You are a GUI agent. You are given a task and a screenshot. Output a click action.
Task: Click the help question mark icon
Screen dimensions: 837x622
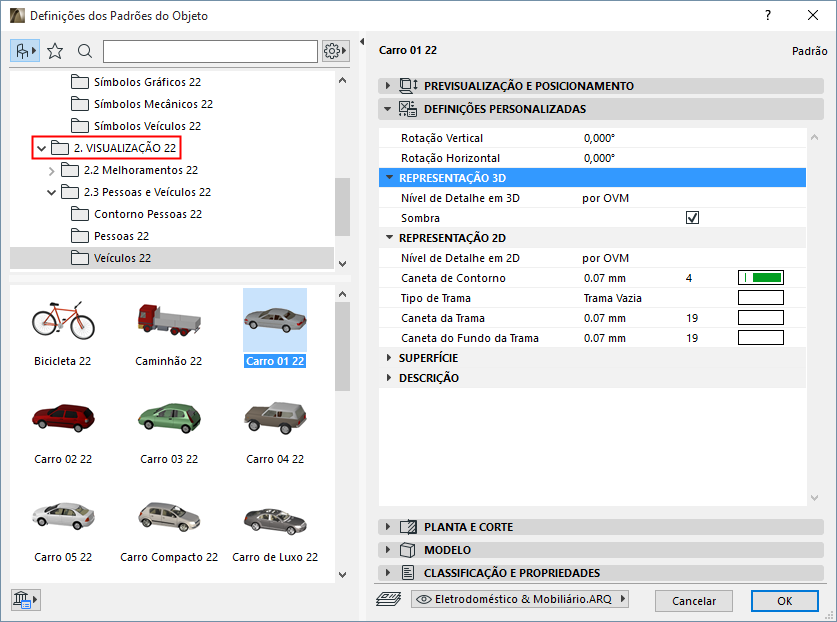(768, 16)
